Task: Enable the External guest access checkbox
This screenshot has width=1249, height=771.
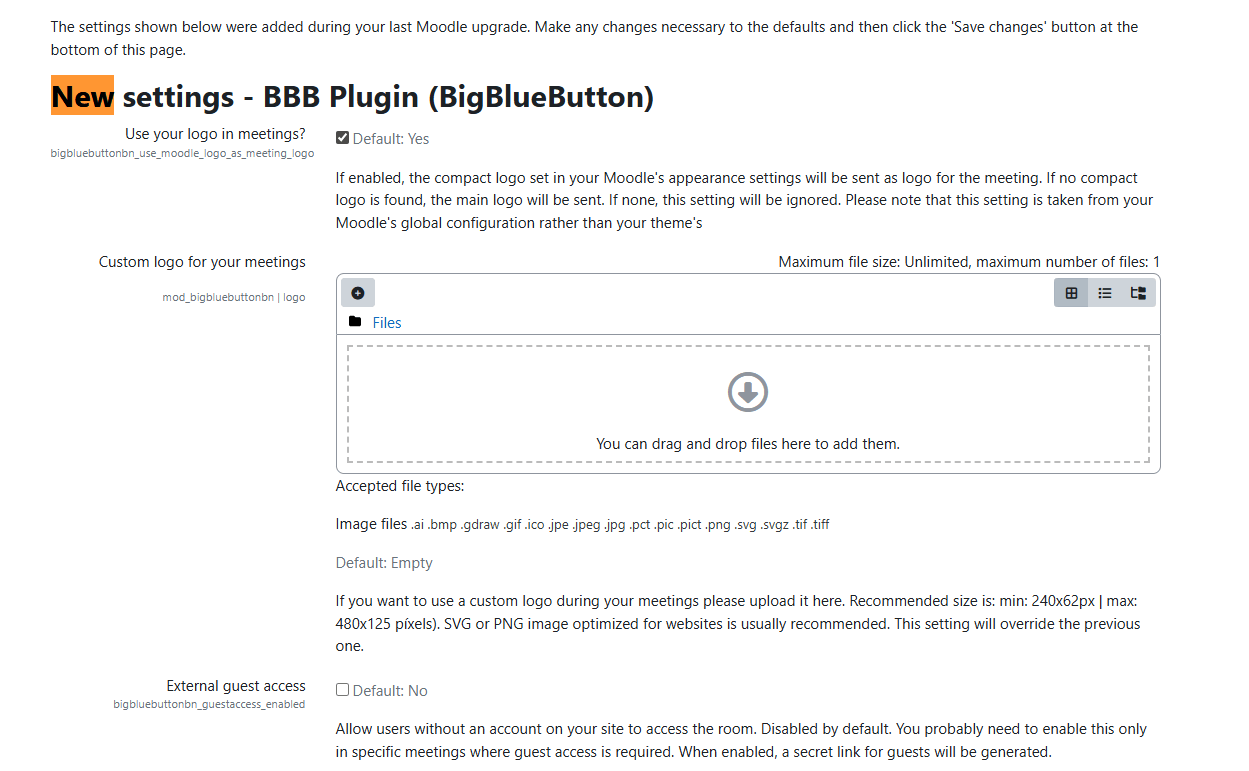Action: pyautogui.click(x=343, y=690)
